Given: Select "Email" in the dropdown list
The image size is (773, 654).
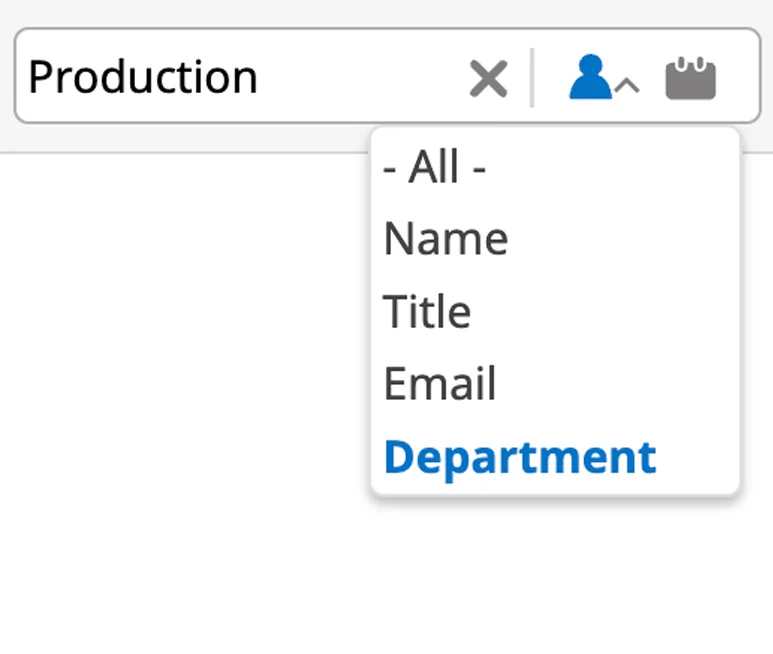Looking at the screenshot, I should point(440,383).
